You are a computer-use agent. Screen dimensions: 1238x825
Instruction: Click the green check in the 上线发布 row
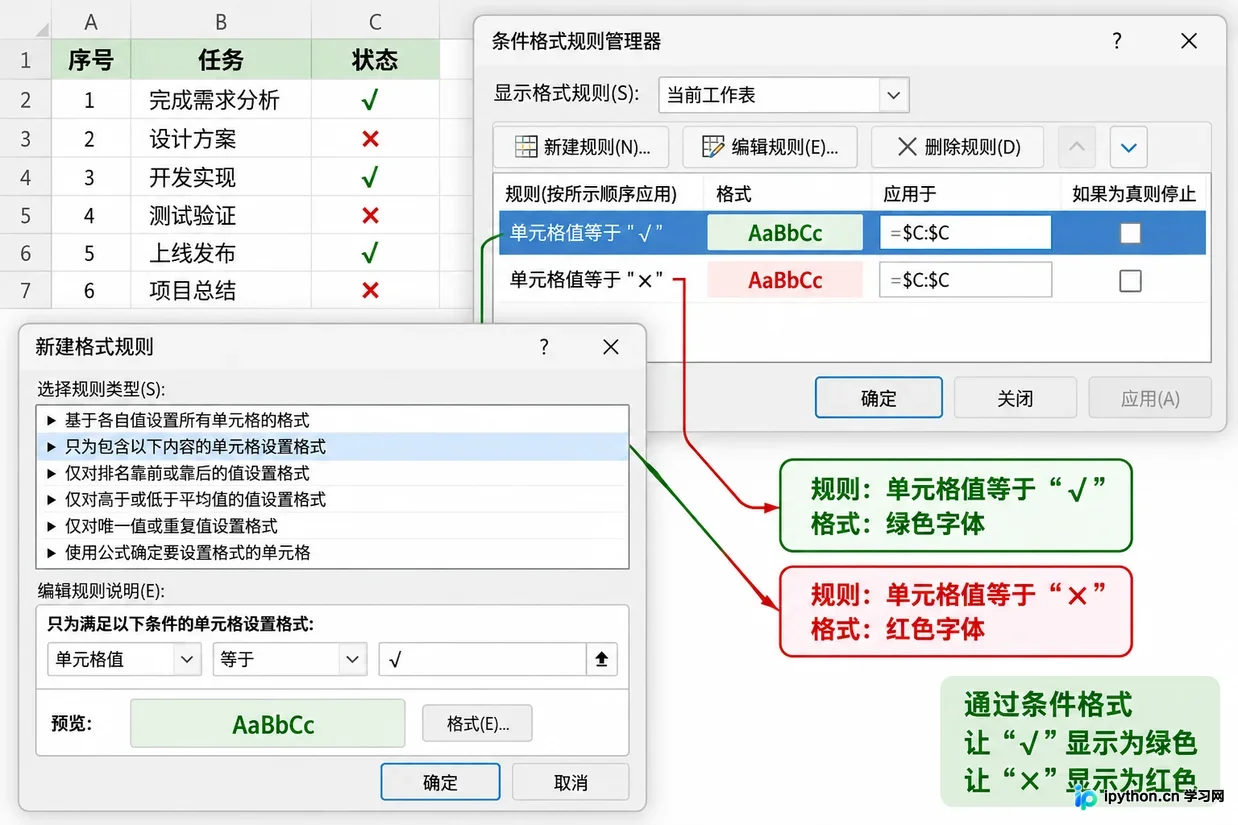[370, 253]
